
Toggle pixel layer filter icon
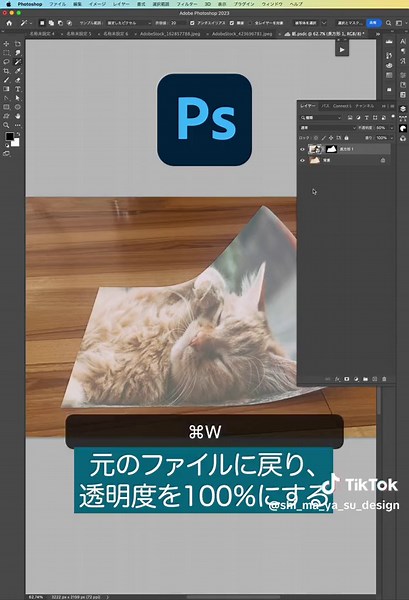tap(350, 118)
